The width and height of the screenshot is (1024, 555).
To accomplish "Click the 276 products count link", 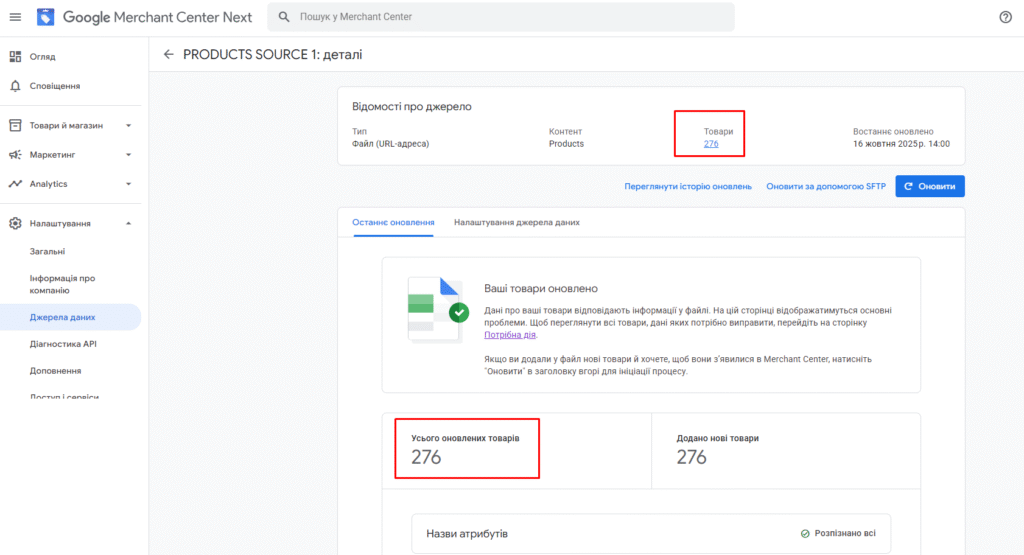I will coord(711,144).
